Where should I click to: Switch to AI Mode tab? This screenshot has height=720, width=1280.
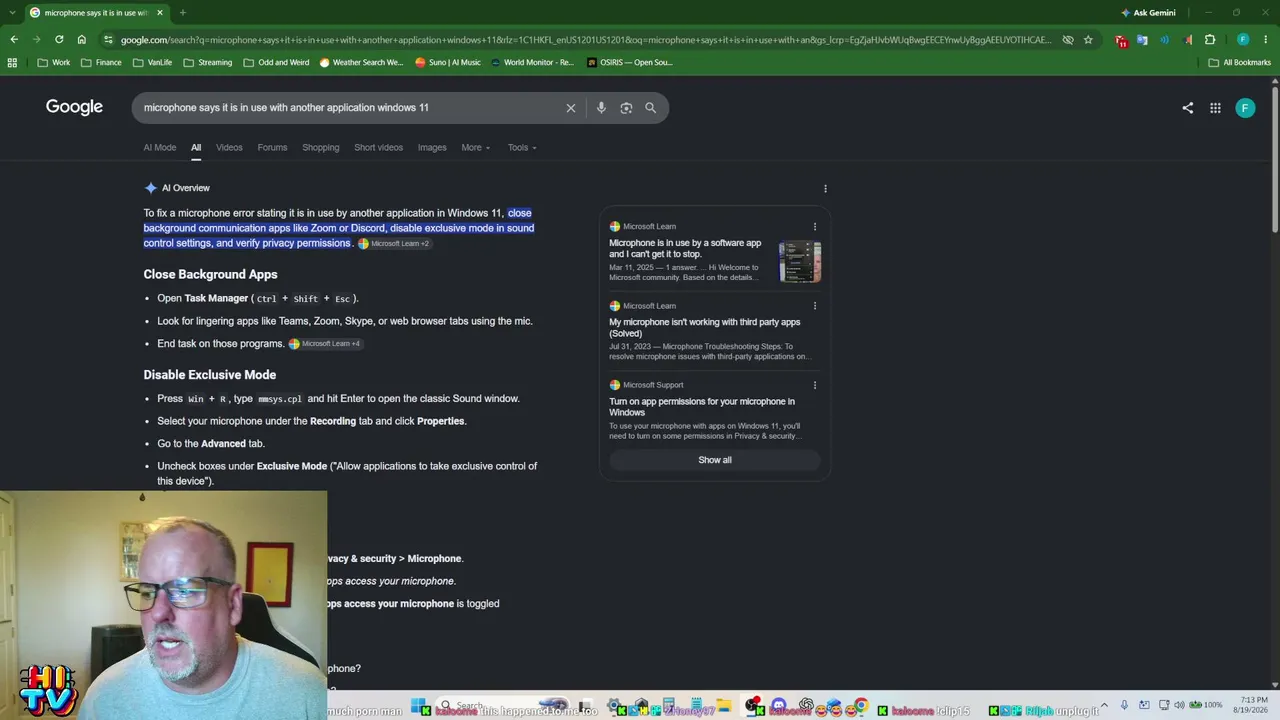click(160, 147)
